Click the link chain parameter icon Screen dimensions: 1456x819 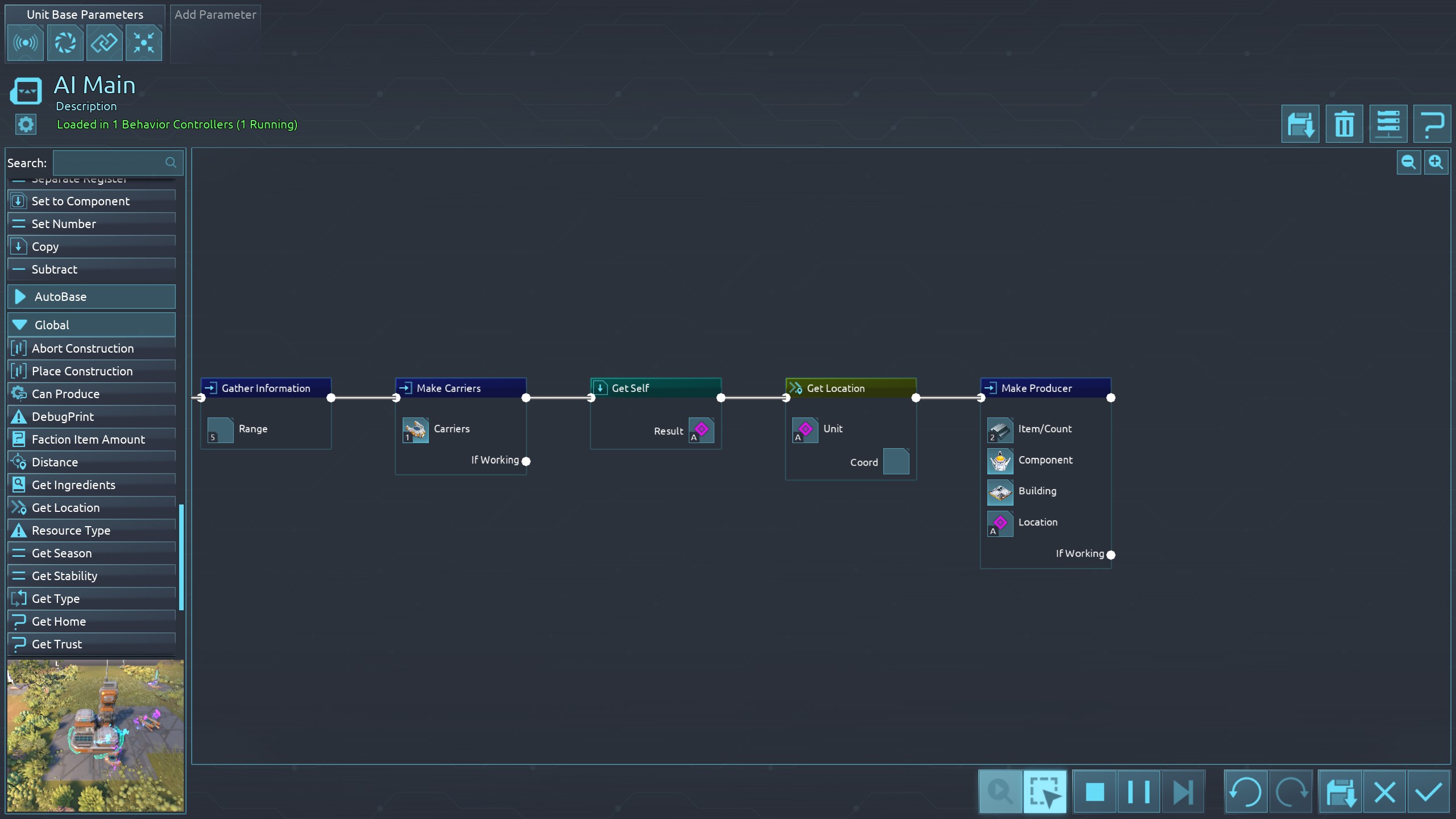(104, 43)
